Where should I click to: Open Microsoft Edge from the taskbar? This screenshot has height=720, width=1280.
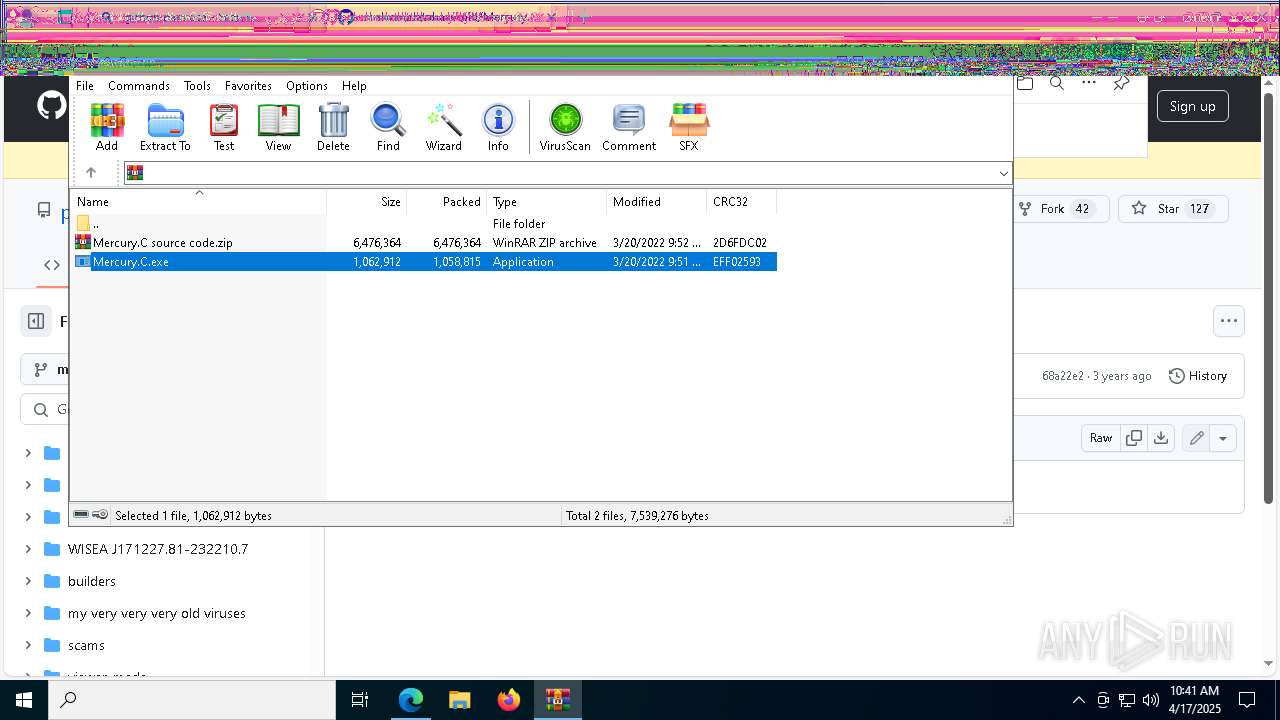(411, 700)
